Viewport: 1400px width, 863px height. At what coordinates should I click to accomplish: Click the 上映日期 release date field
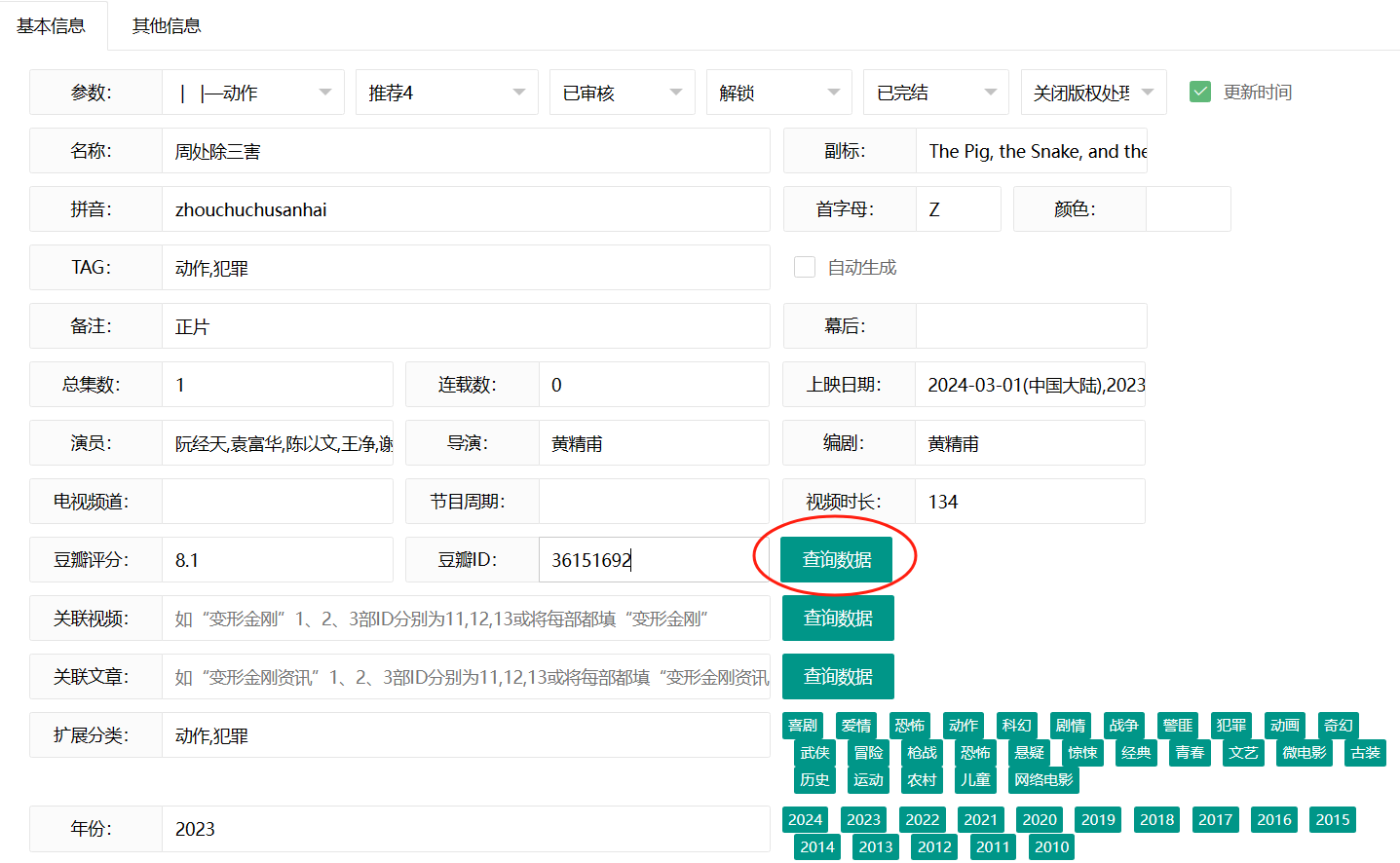point(1031,385)
